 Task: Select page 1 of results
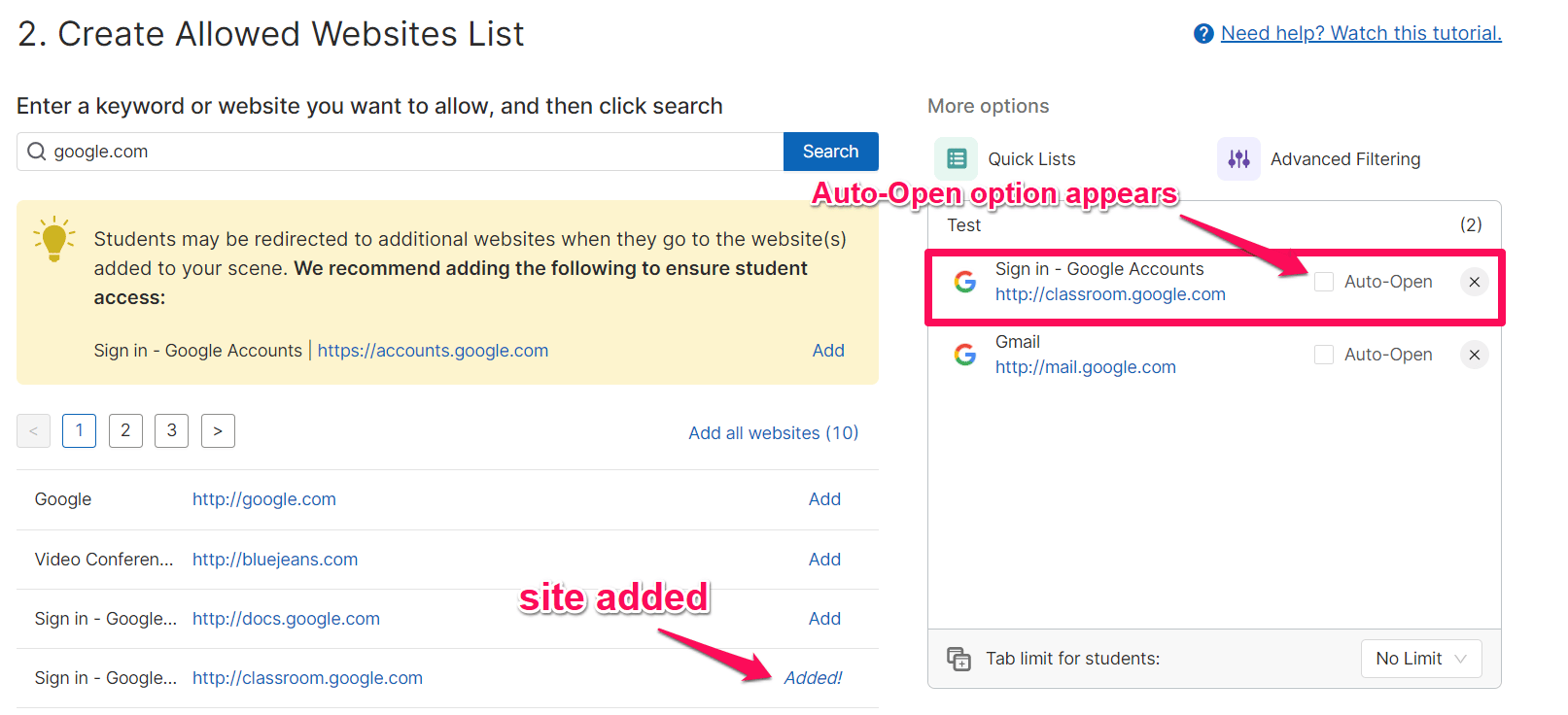click(80, 430)
